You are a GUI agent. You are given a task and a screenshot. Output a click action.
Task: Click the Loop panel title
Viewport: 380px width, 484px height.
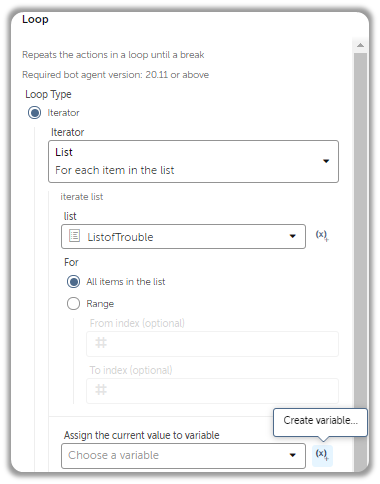pos(35,19)
